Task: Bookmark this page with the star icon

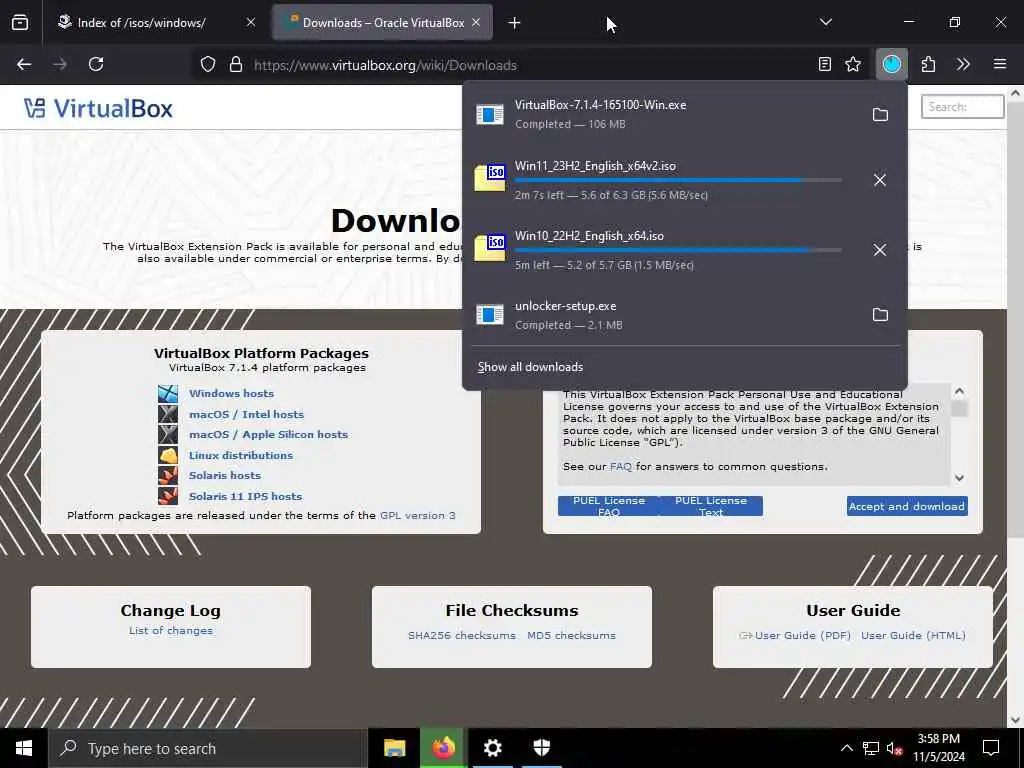Action: (x=853, y=64)
